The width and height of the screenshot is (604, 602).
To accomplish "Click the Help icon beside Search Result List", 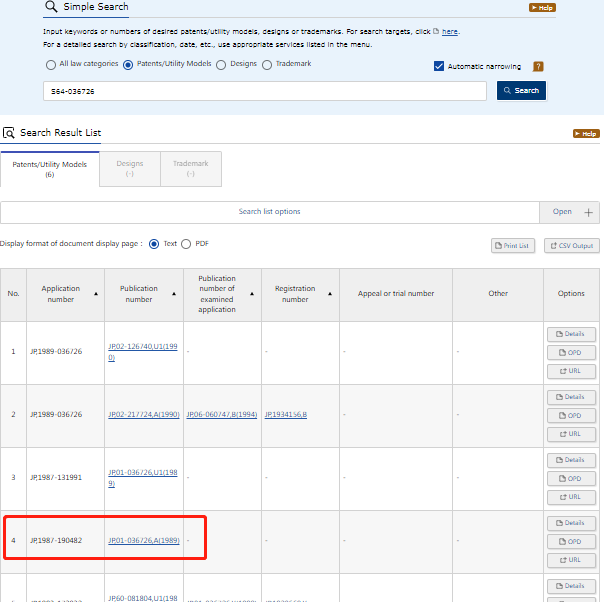I will pos(585,133).
